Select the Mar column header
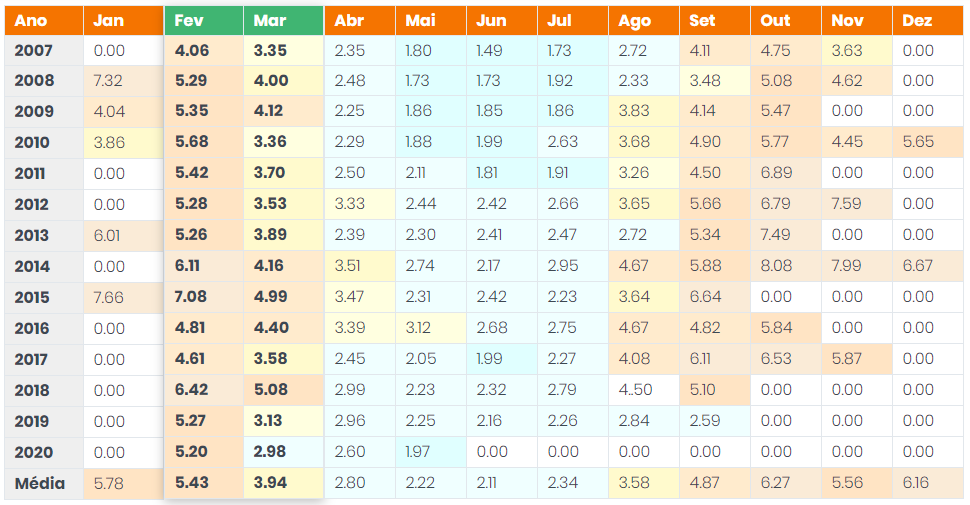Screen dimensions: 970x505 pyautogui.click(x=283, y=20)
